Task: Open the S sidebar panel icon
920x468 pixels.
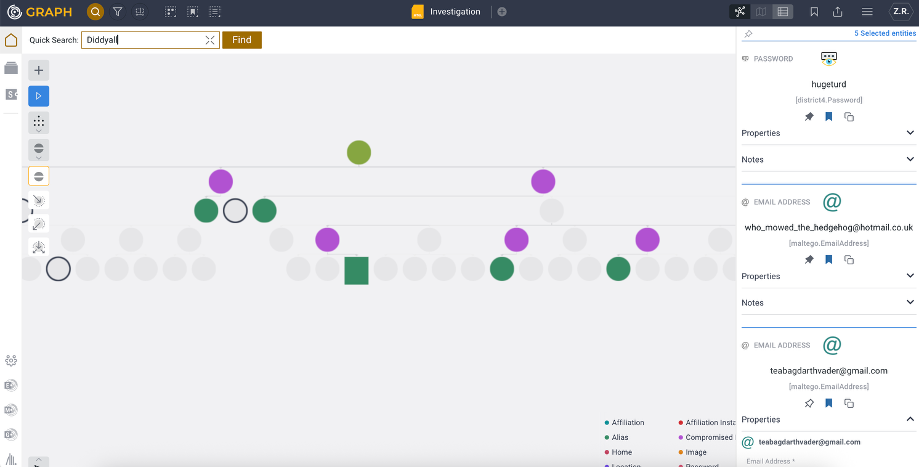Action: (11, 94)
